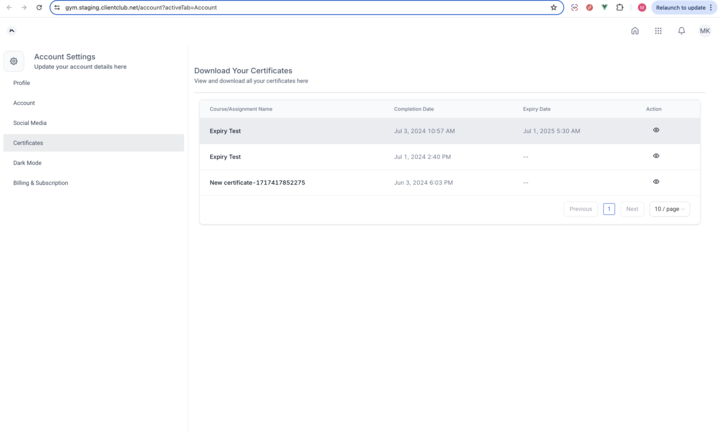
Task: Click the Relaunch to update button
Action: click(680, 7)
